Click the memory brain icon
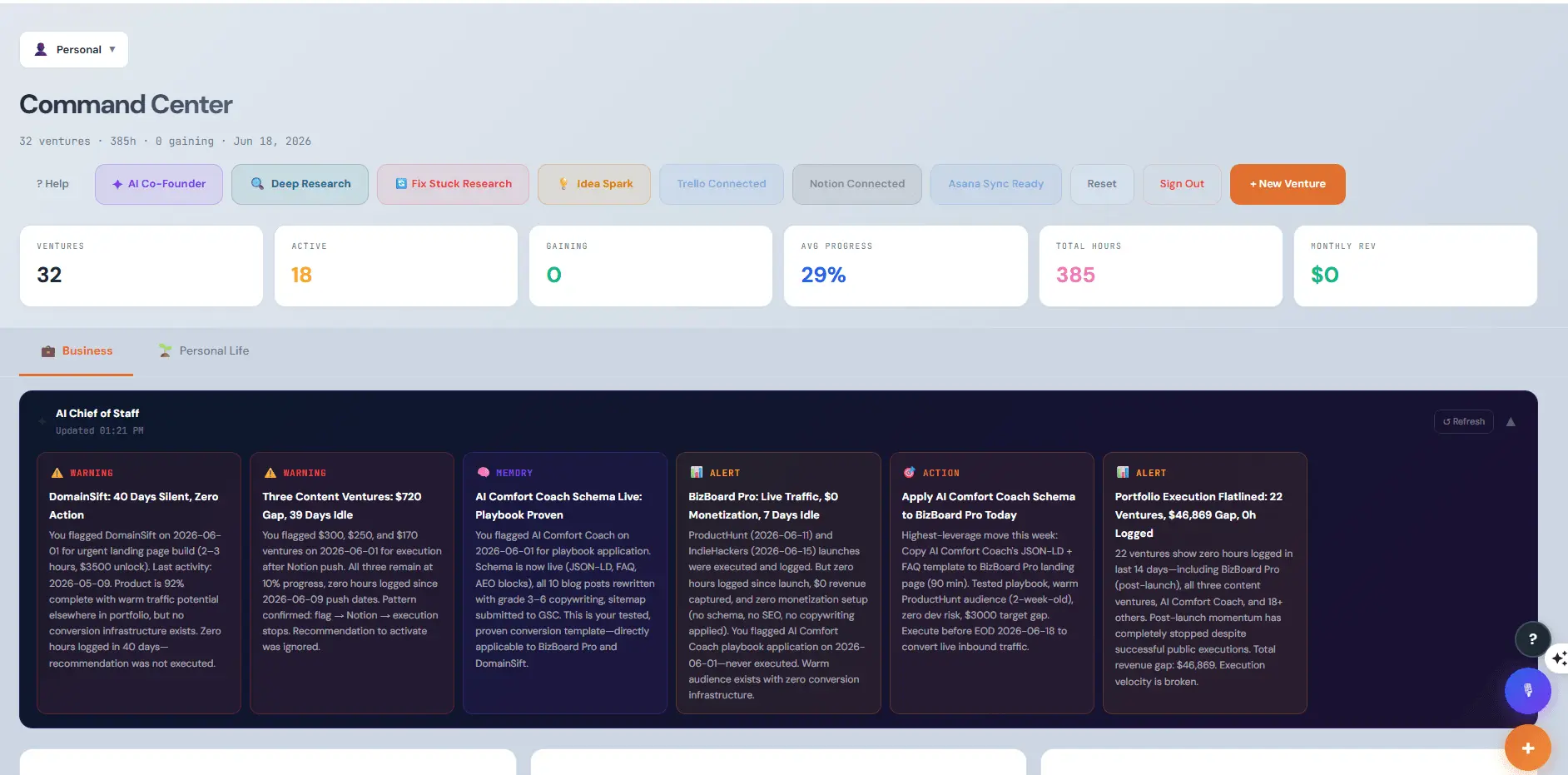The image size is (1568, 775). (484, 472)
